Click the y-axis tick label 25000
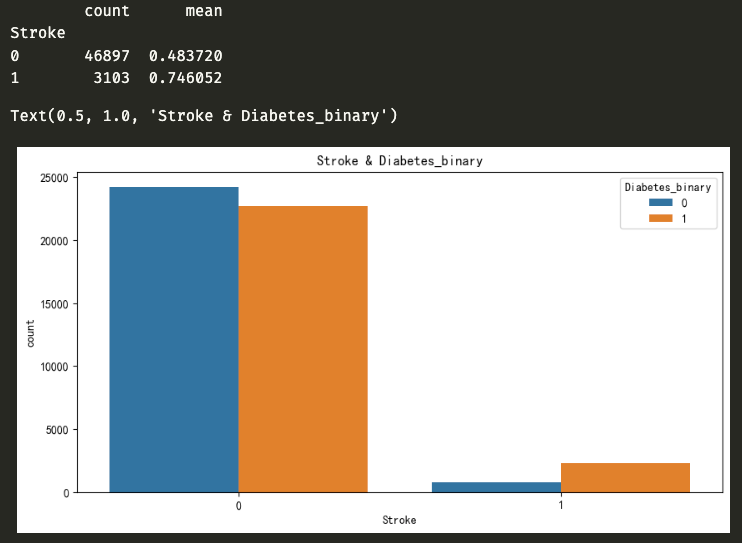Viewport: 742px width, 543px height. point(54,178)
